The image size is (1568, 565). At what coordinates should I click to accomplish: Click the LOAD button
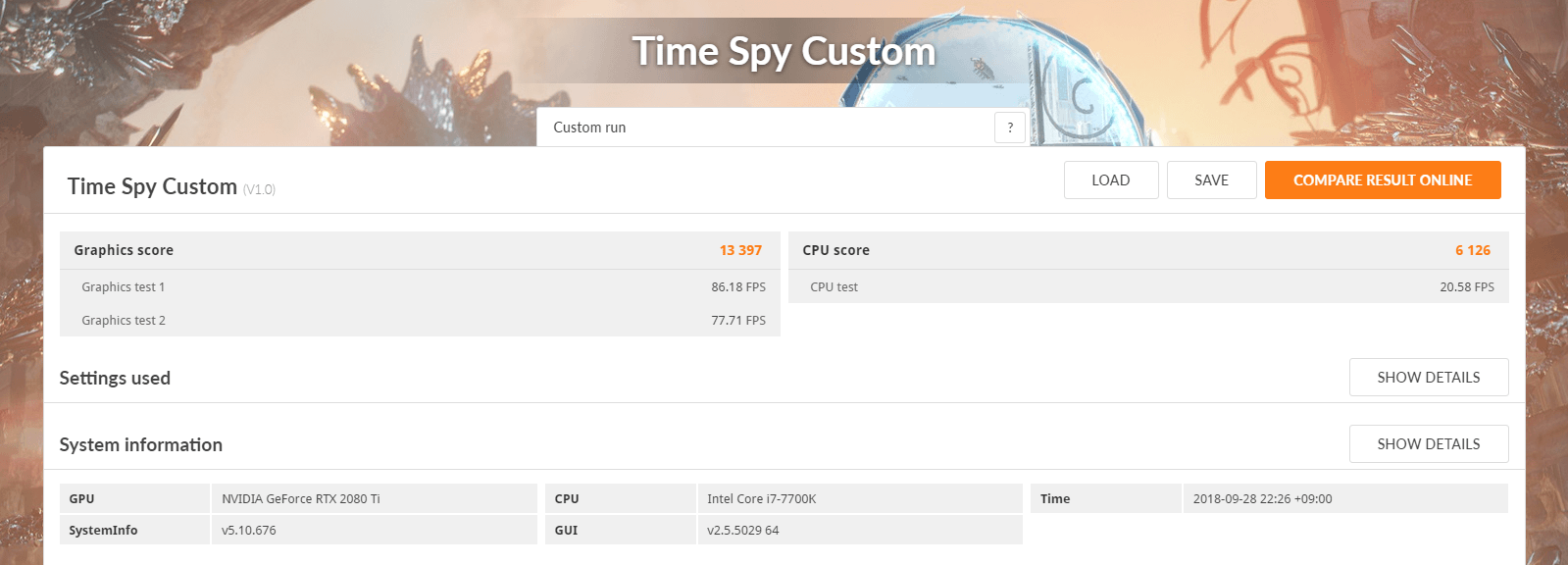coord(1111,180)
